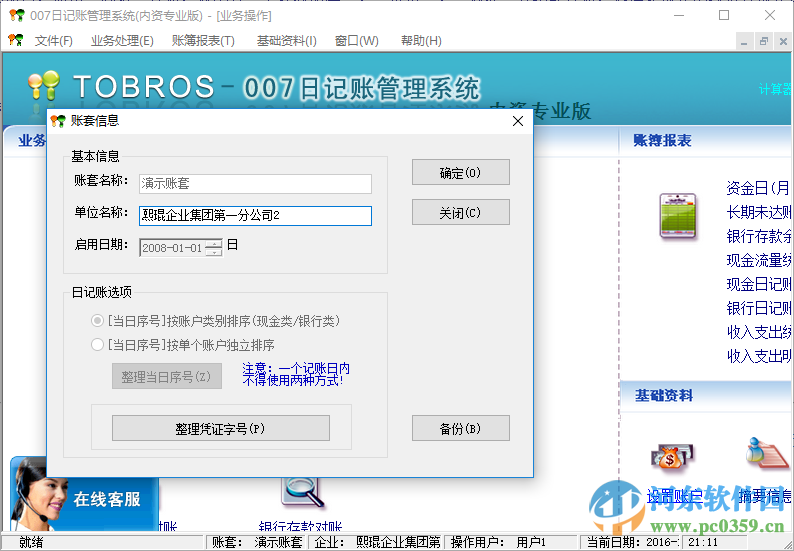Click the disabled 整理当日序号(Z) button
Viewport: 794px width, 551px height.
pos(167,376)
